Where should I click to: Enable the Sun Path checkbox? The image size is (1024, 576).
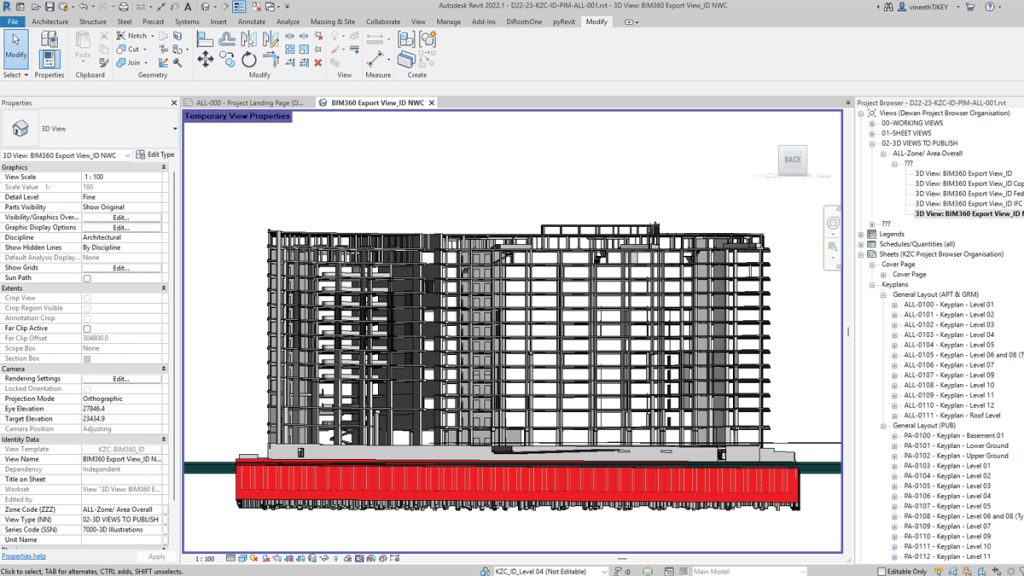coord(87,278)
